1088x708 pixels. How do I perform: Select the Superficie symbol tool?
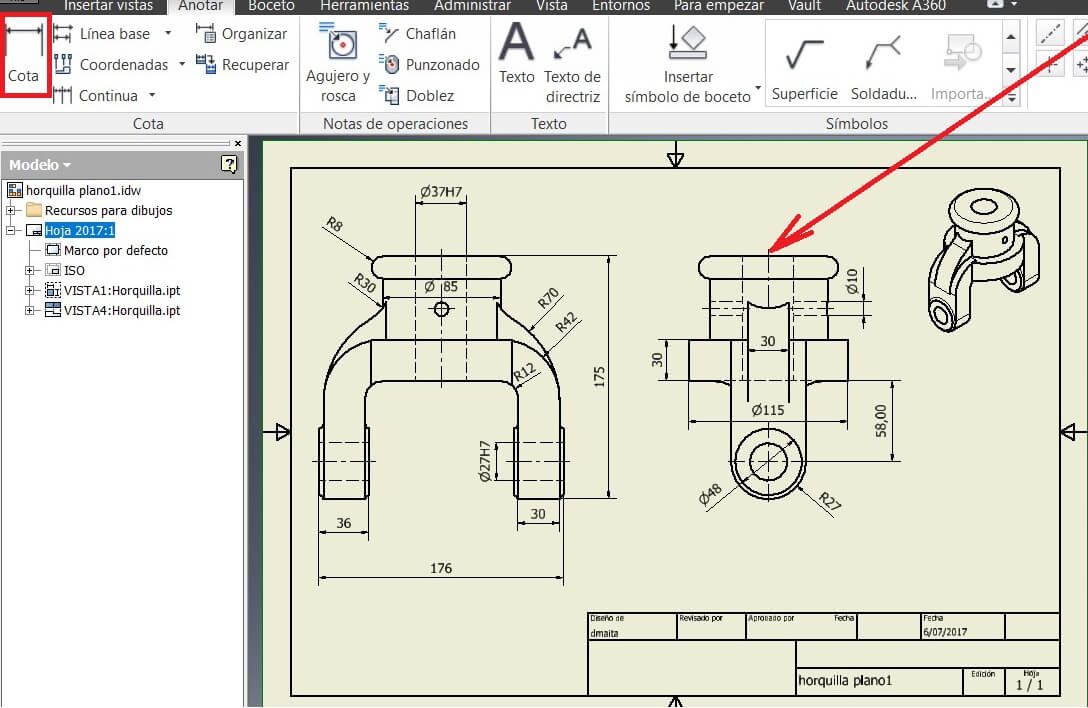tap(804, 68)
